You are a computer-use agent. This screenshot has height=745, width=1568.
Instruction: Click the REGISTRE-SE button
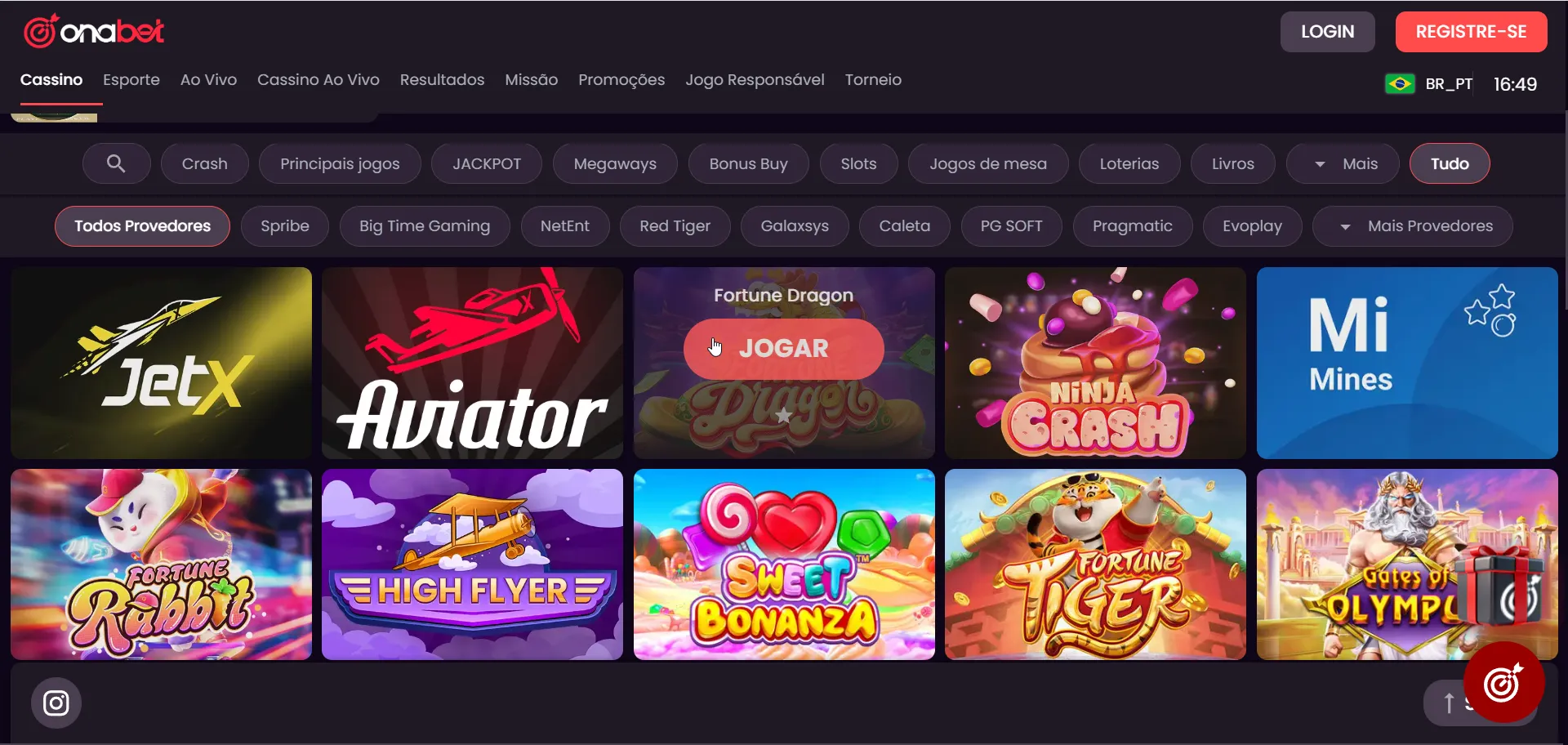(x=1472, y=32)
